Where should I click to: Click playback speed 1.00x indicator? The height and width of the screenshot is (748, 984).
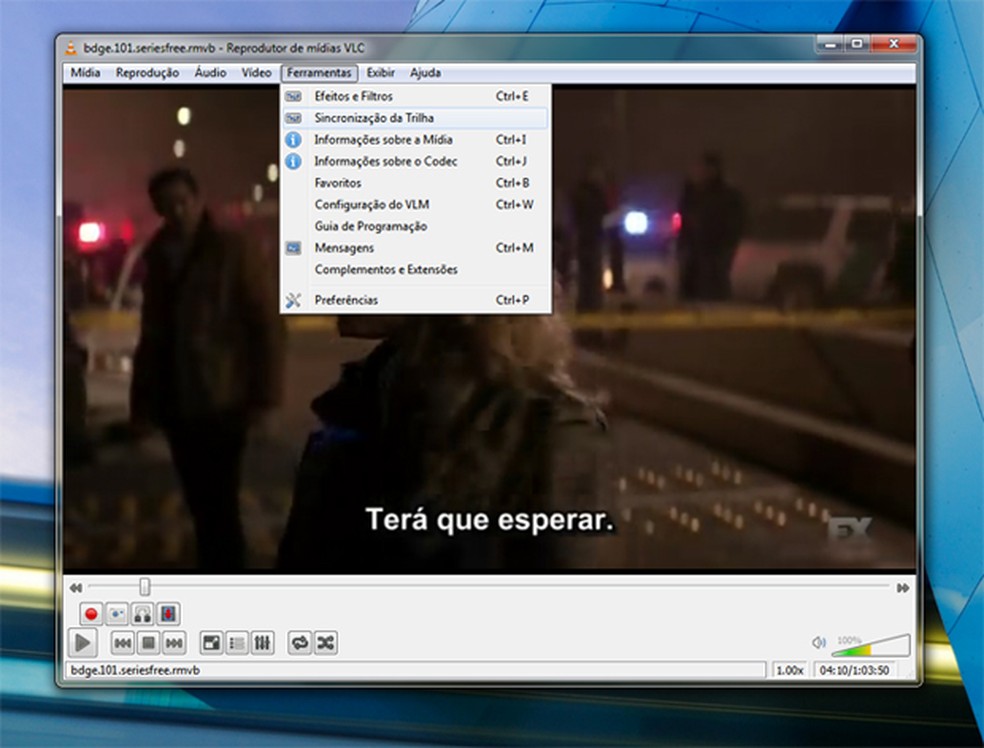click(x=790, y=671)
